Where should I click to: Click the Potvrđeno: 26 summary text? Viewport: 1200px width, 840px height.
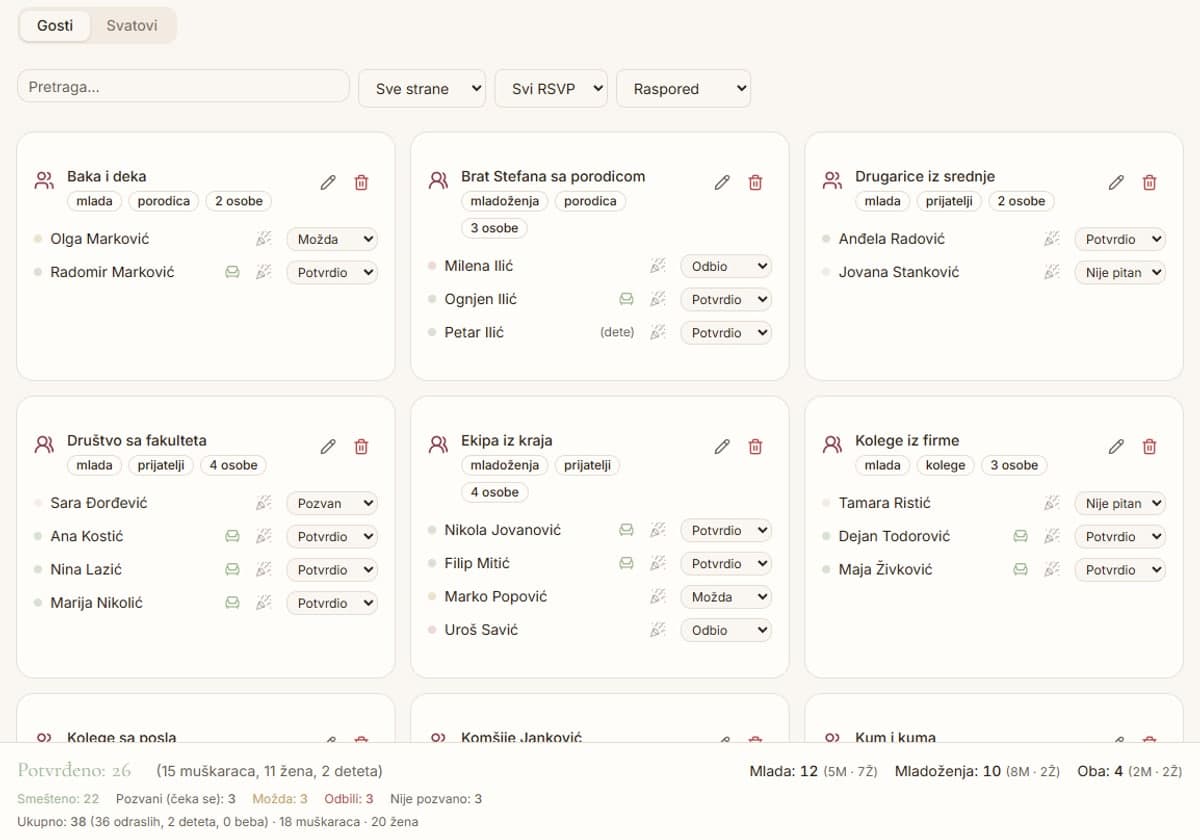click(75, 770)
